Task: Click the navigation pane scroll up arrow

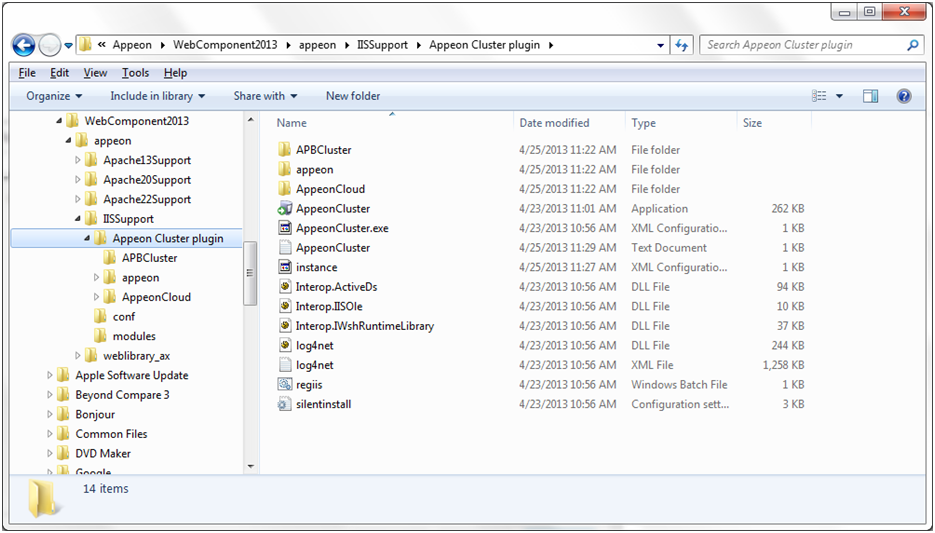Action: coord(250,120)
